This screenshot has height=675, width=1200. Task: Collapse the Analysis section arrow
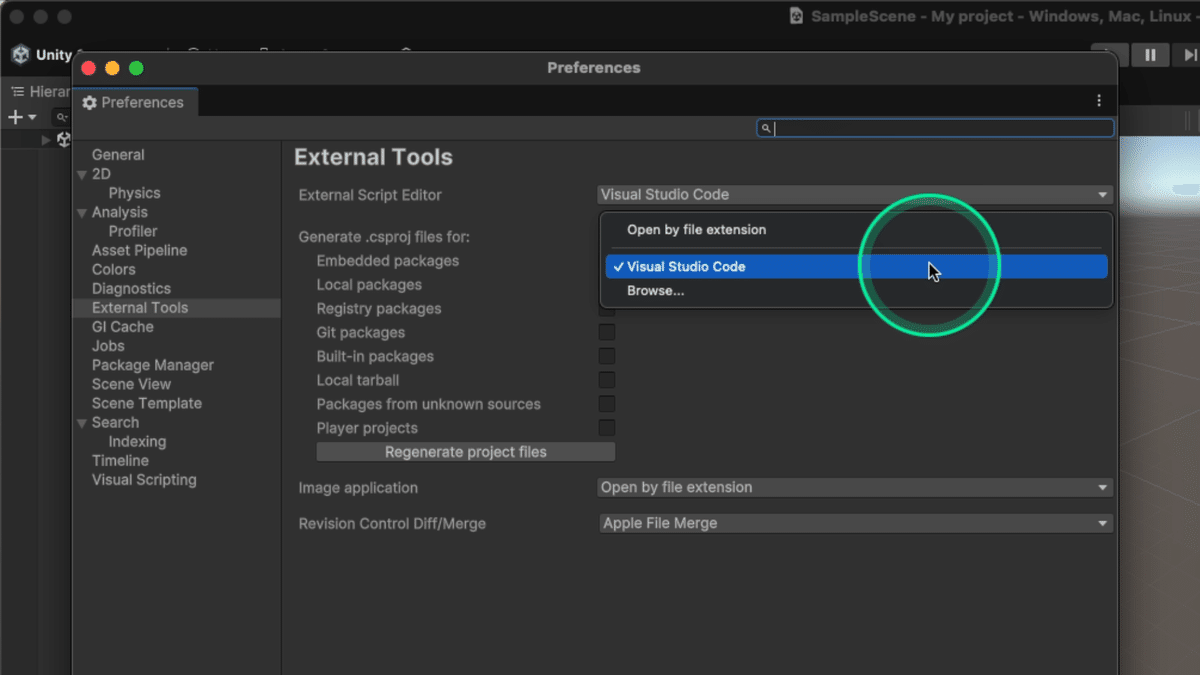tap(82, 213)
